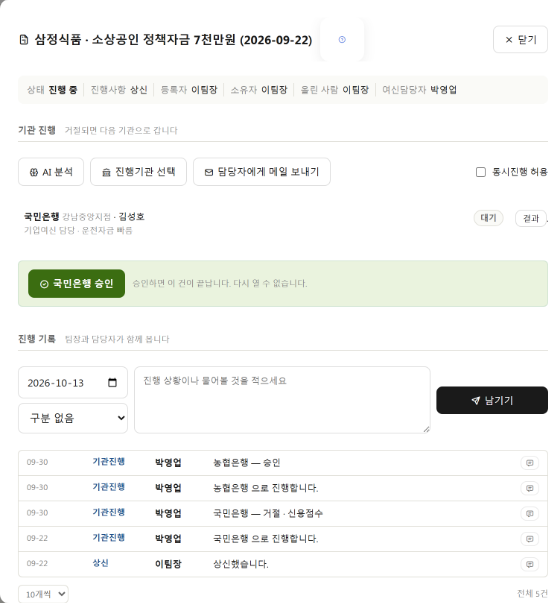This screenshot has width=548, height=603.
Task: Click 여신담당자 박영업 in status bar
Action: click(419, 90)
